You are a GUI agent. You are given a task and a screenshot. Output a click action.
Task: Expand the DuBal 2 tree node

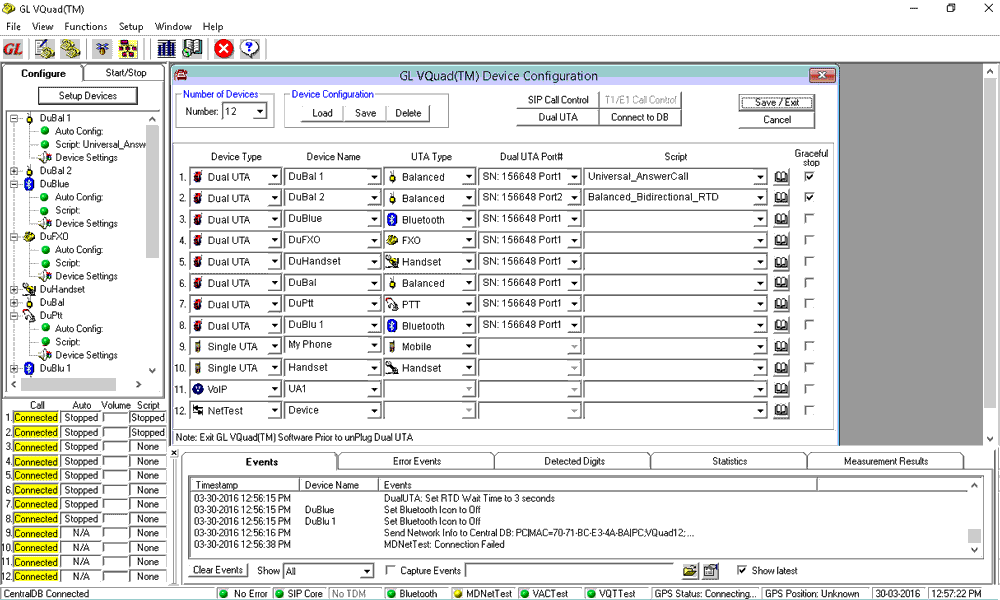pyautogui.click(x=14, y=171)
